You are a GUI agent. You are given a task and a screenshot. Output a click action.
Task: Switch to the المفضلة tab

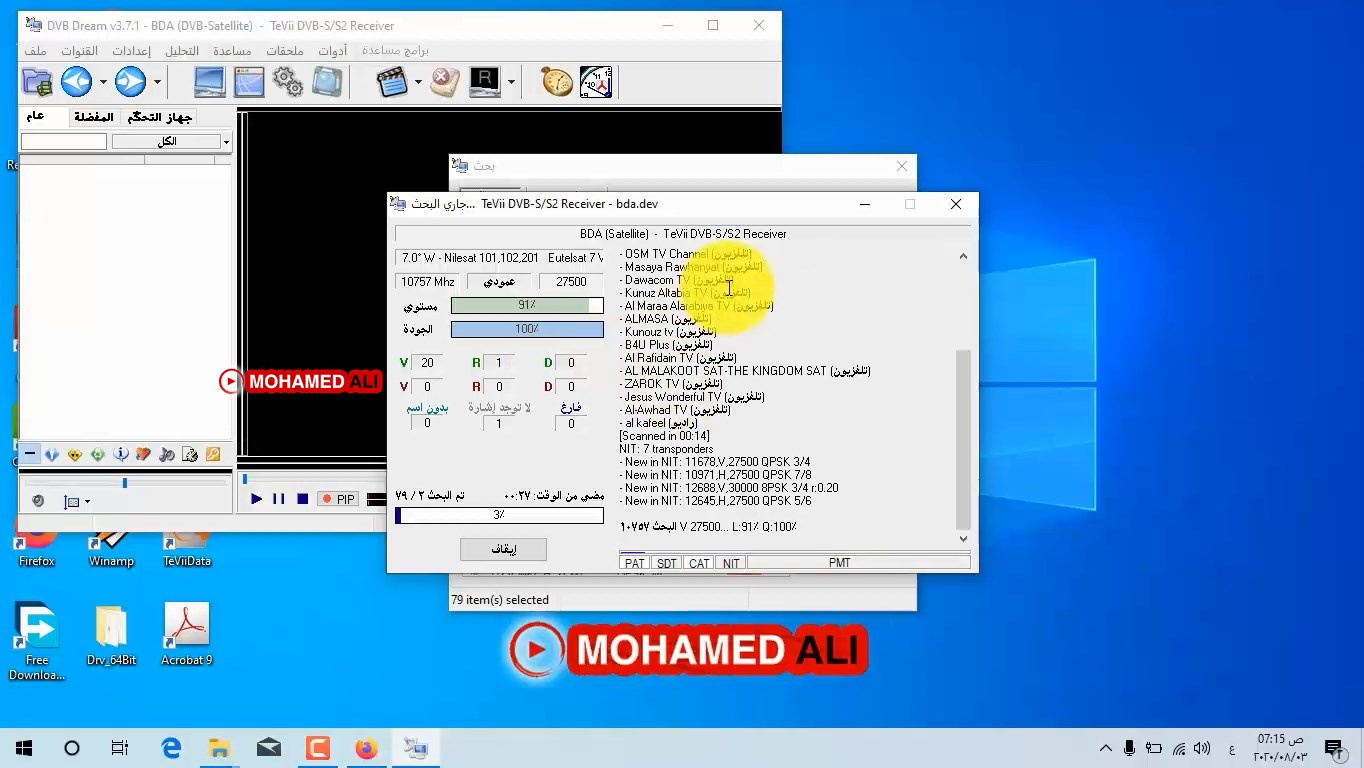94,117
